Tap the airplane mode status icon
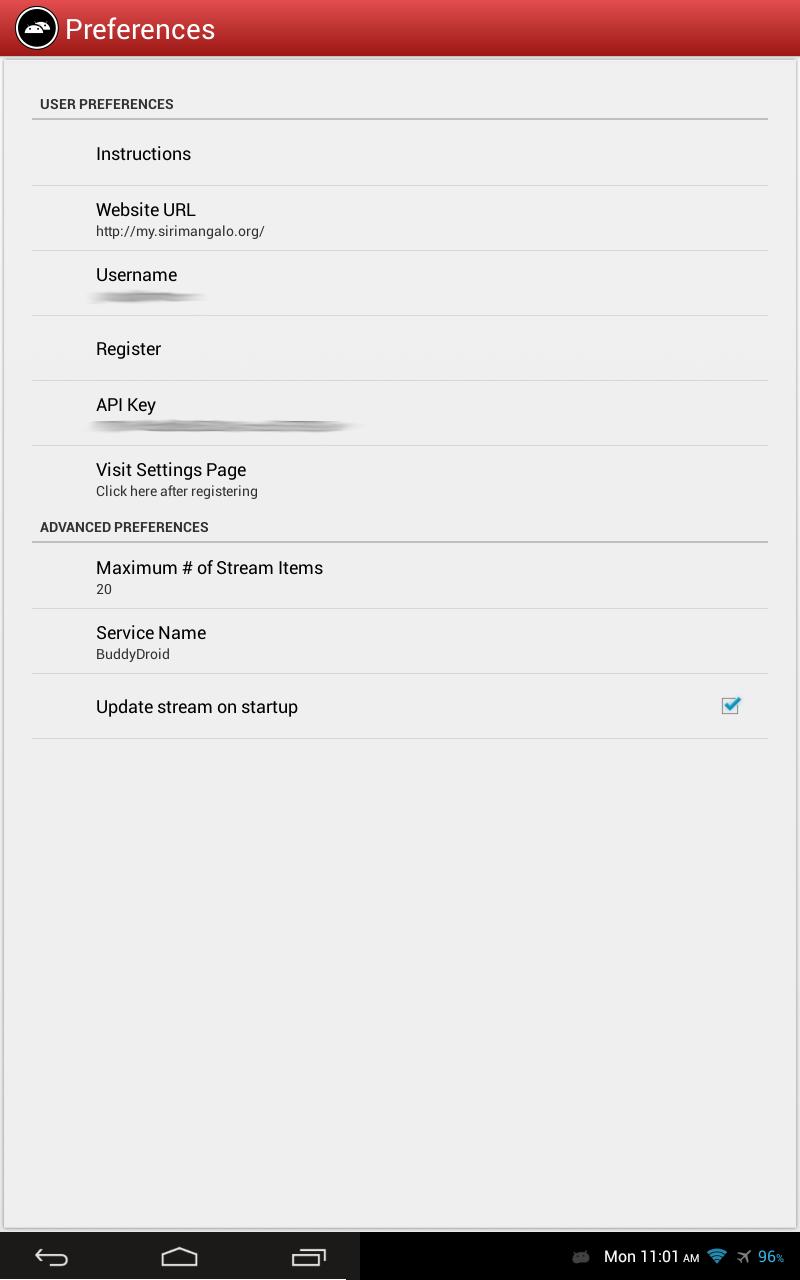The image size is (800, 1280). pyautogui.click(x=744, y=1257)
